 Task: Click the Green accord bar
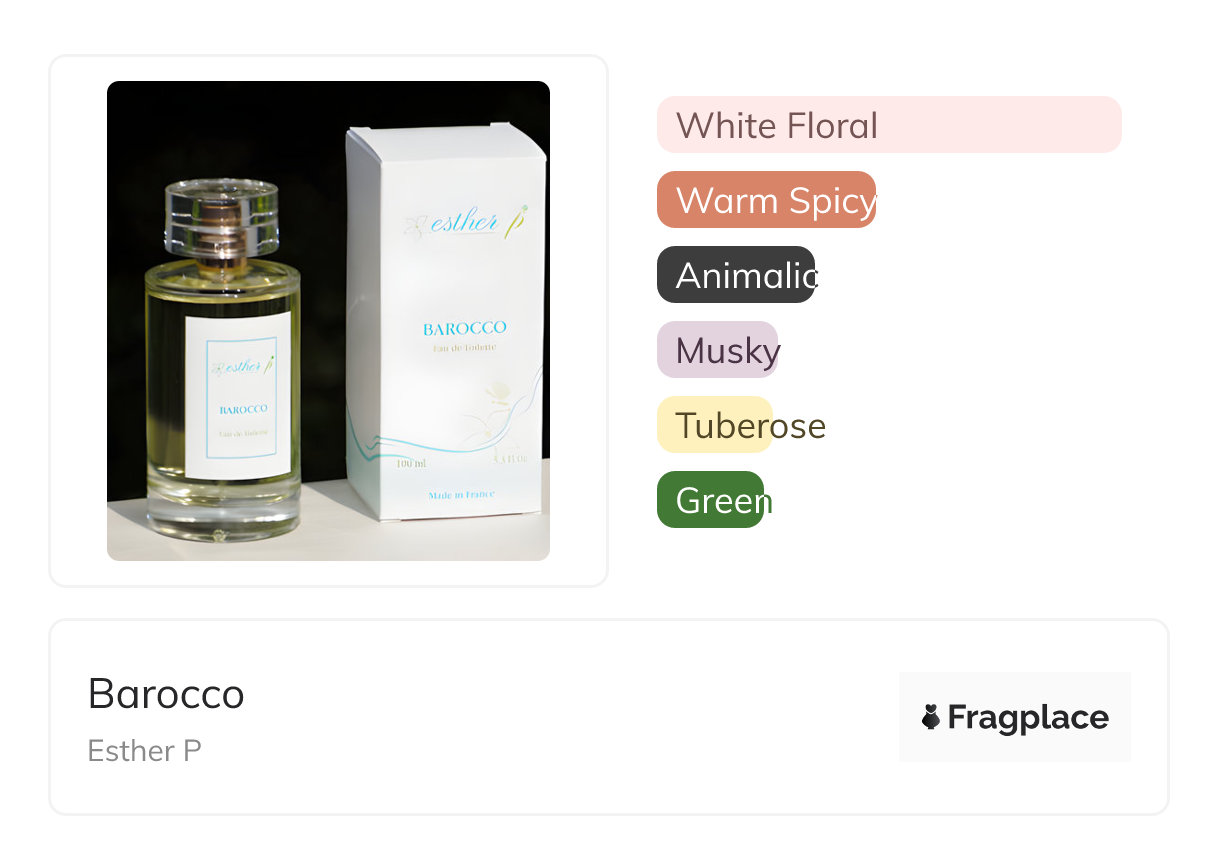click(710, 500)
